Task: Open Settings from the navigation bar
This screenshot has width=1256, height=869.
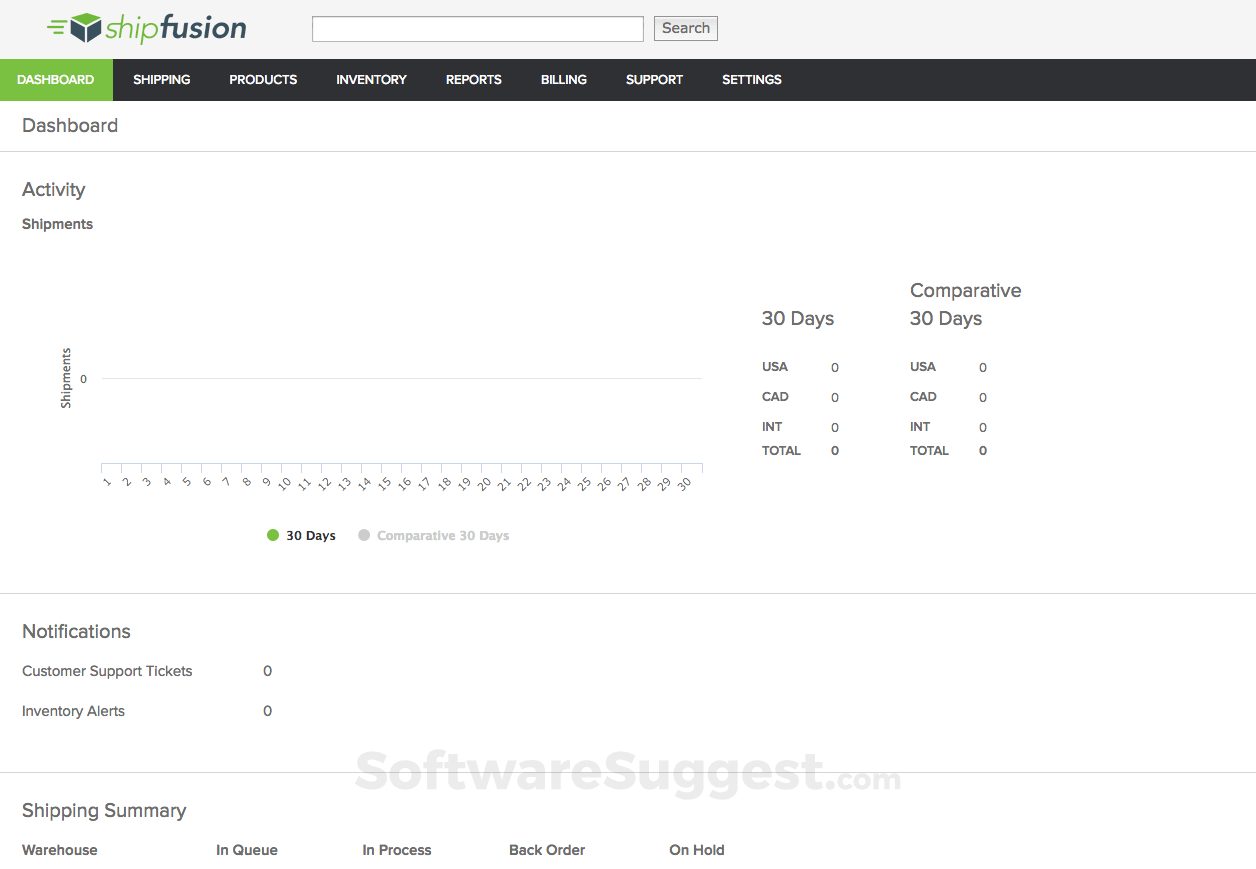Action: [x=751, y=79]
